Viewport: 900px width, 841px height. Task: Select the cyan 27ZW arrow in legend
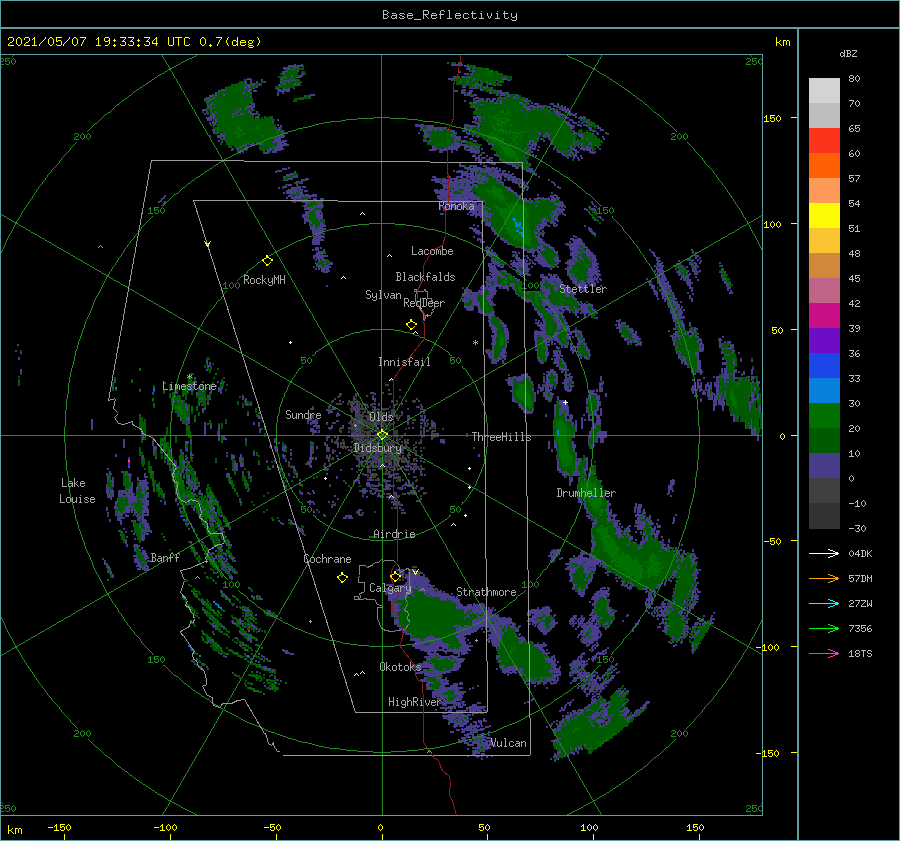(824, 603)
